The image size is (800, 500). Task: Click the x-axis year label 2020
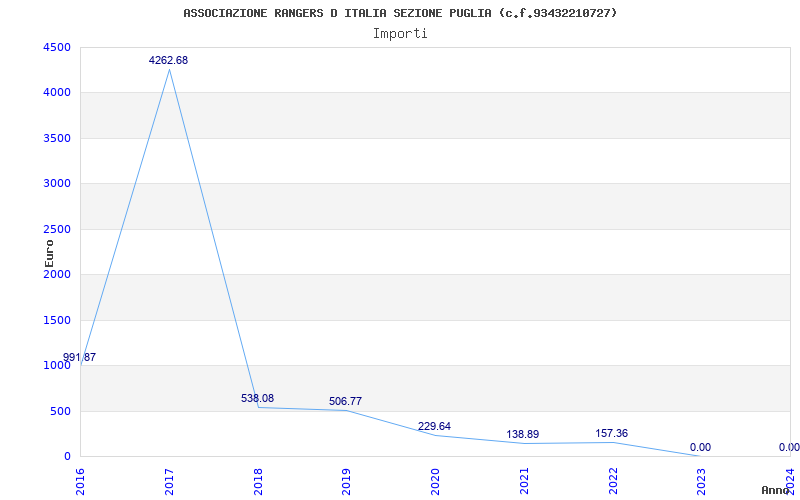point(435,480)
